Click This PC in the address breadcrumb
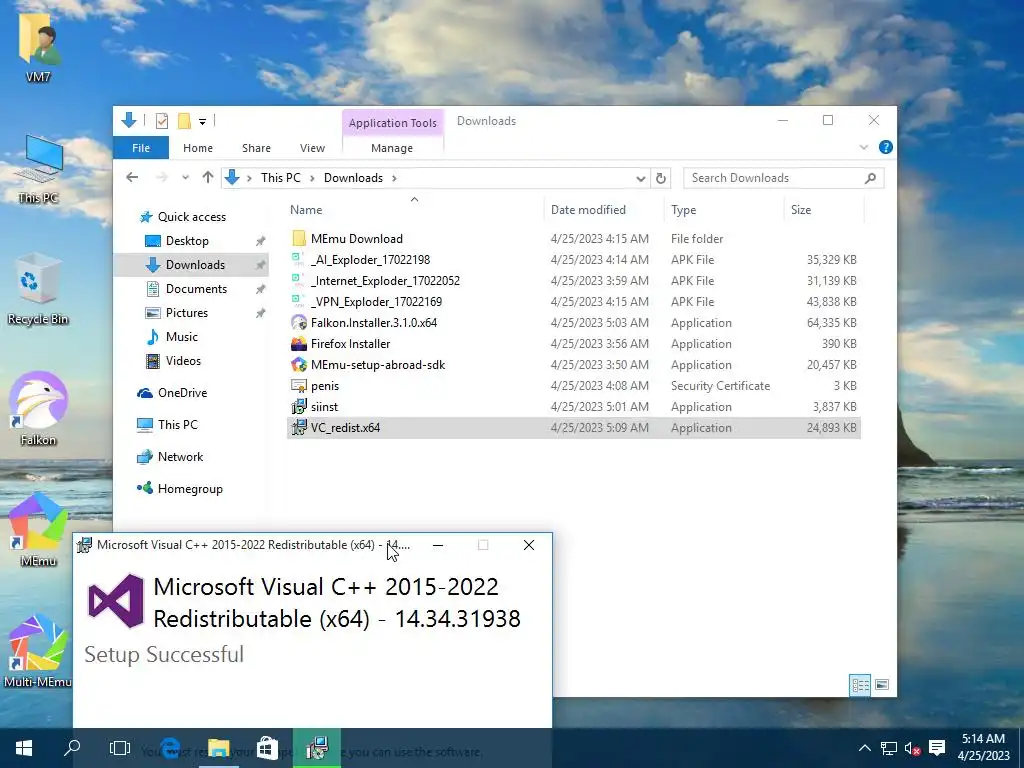Screen dimensions: 1024x768 [281, 178]
